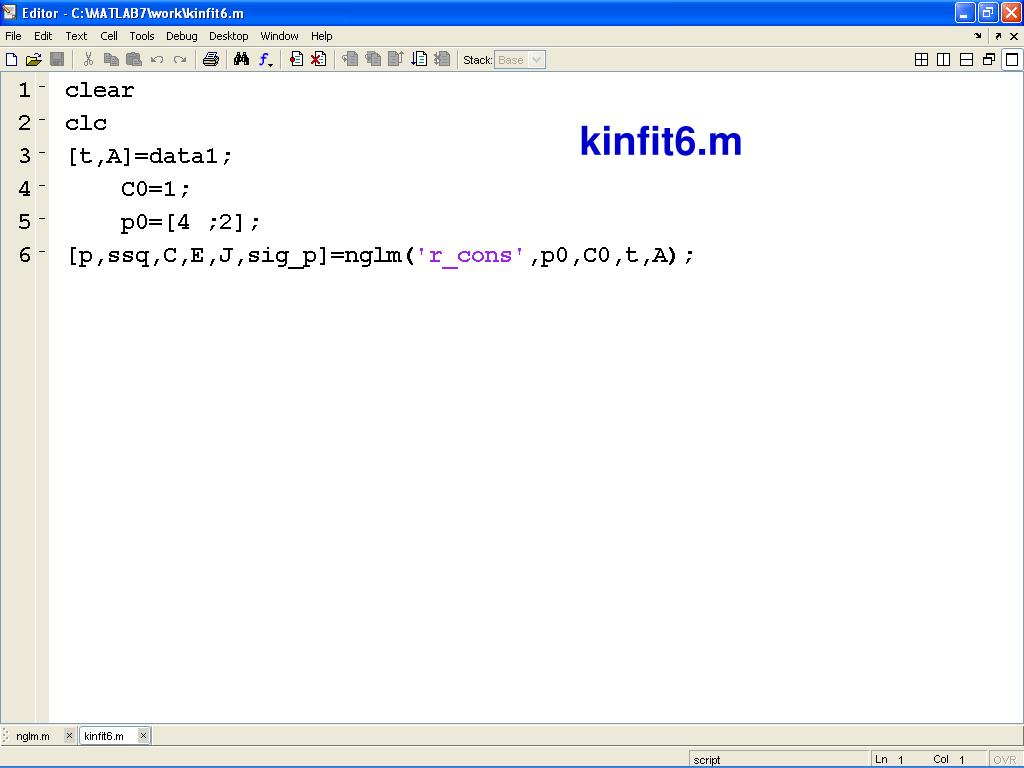This screenshot has height=768, width=1024.
Task: Click the Col indicator in status bar
Action: (x=949, y=759)
